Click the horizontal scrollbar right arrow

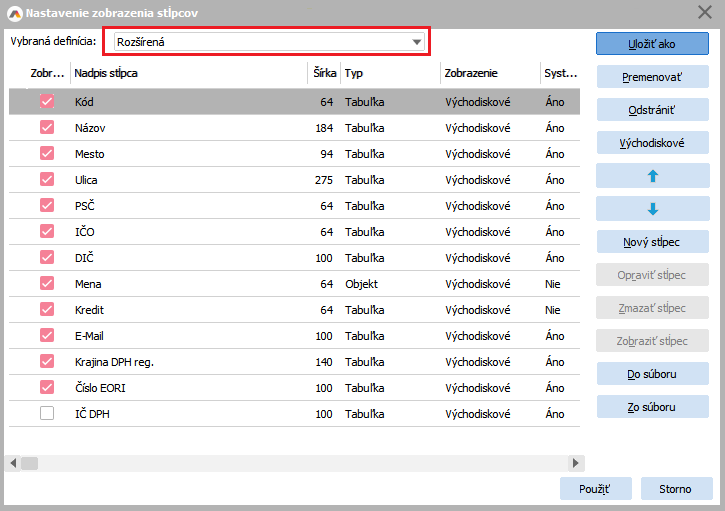(576, 463)
